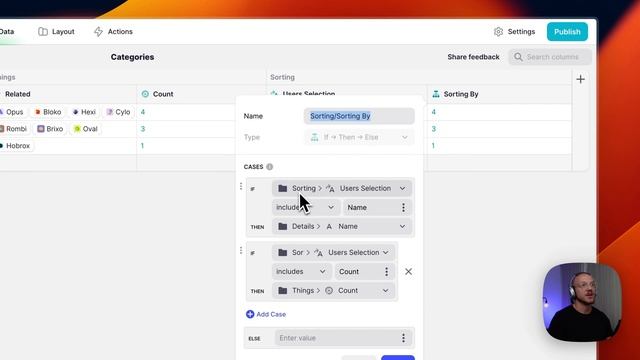Click the Settings gear icon

click(x=498, y=31)
